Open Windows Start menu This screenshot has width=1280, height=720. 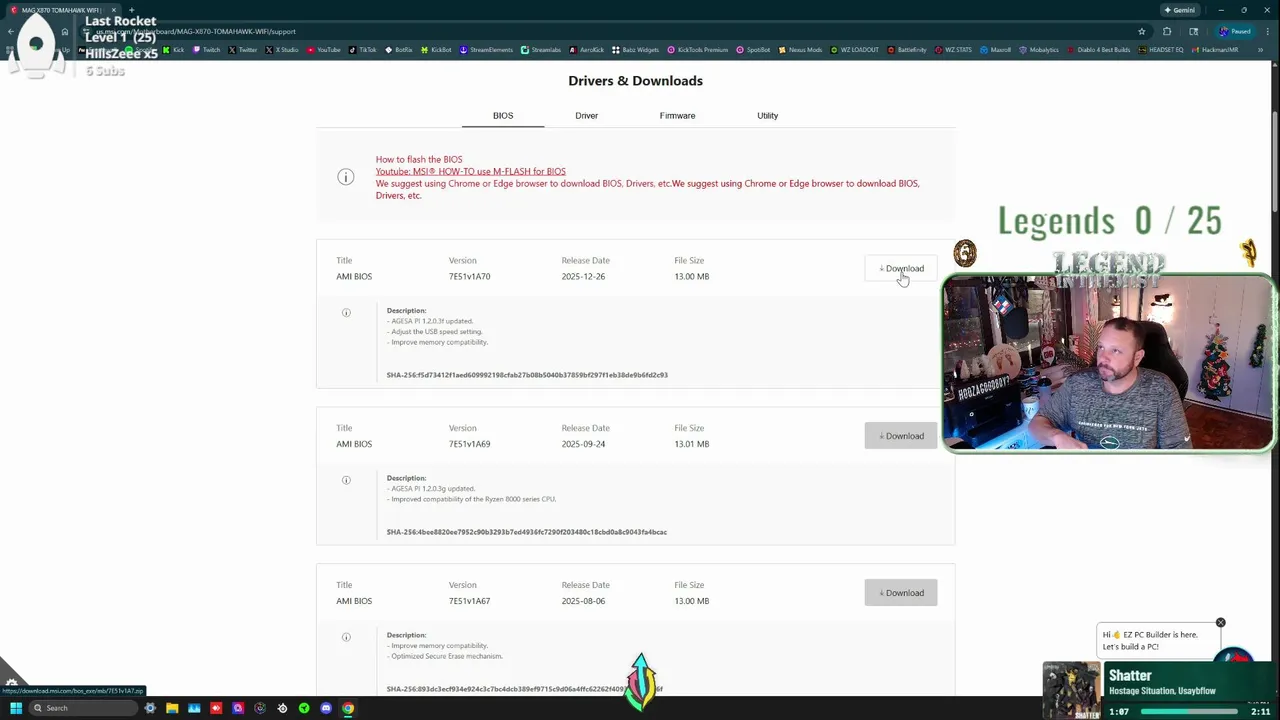16,708
